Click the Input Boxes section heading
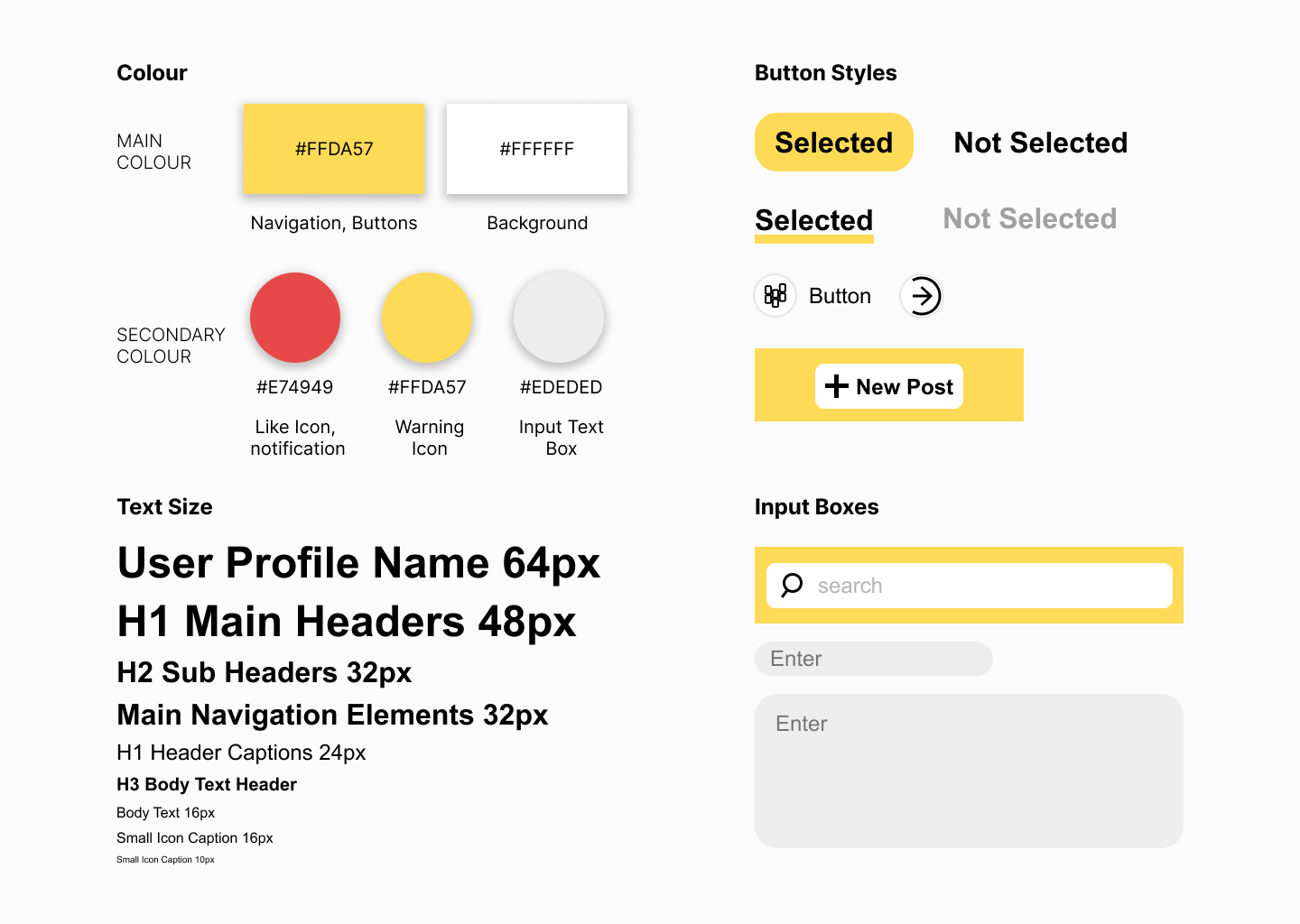 [816, 506]
